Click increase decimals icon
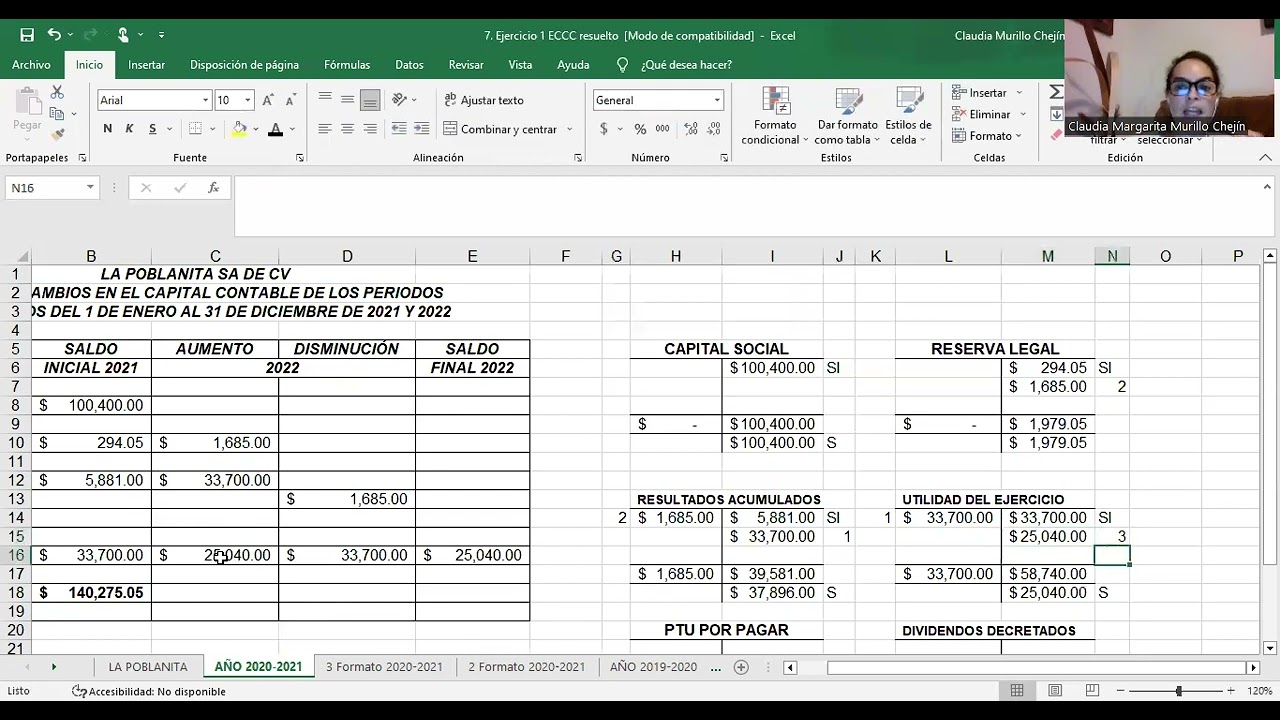1280x720 pixels. [691, 129]
